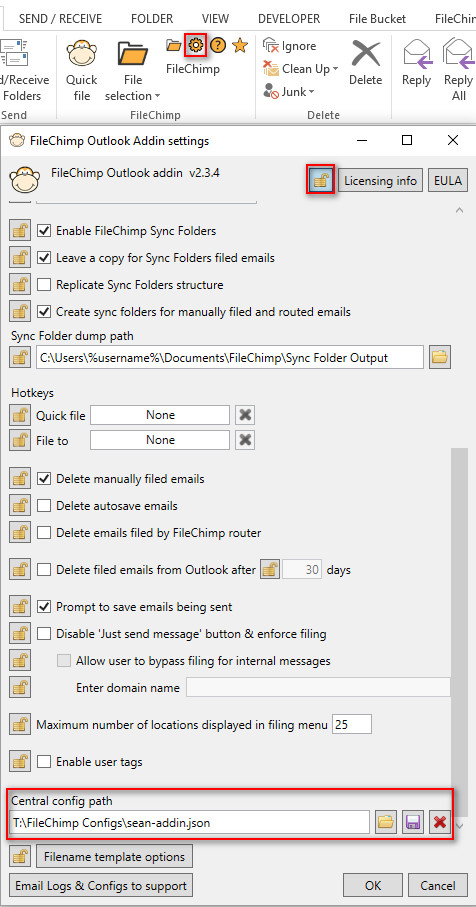
Task: Toggle lock for Filename template options
Action: coord(20,857)
